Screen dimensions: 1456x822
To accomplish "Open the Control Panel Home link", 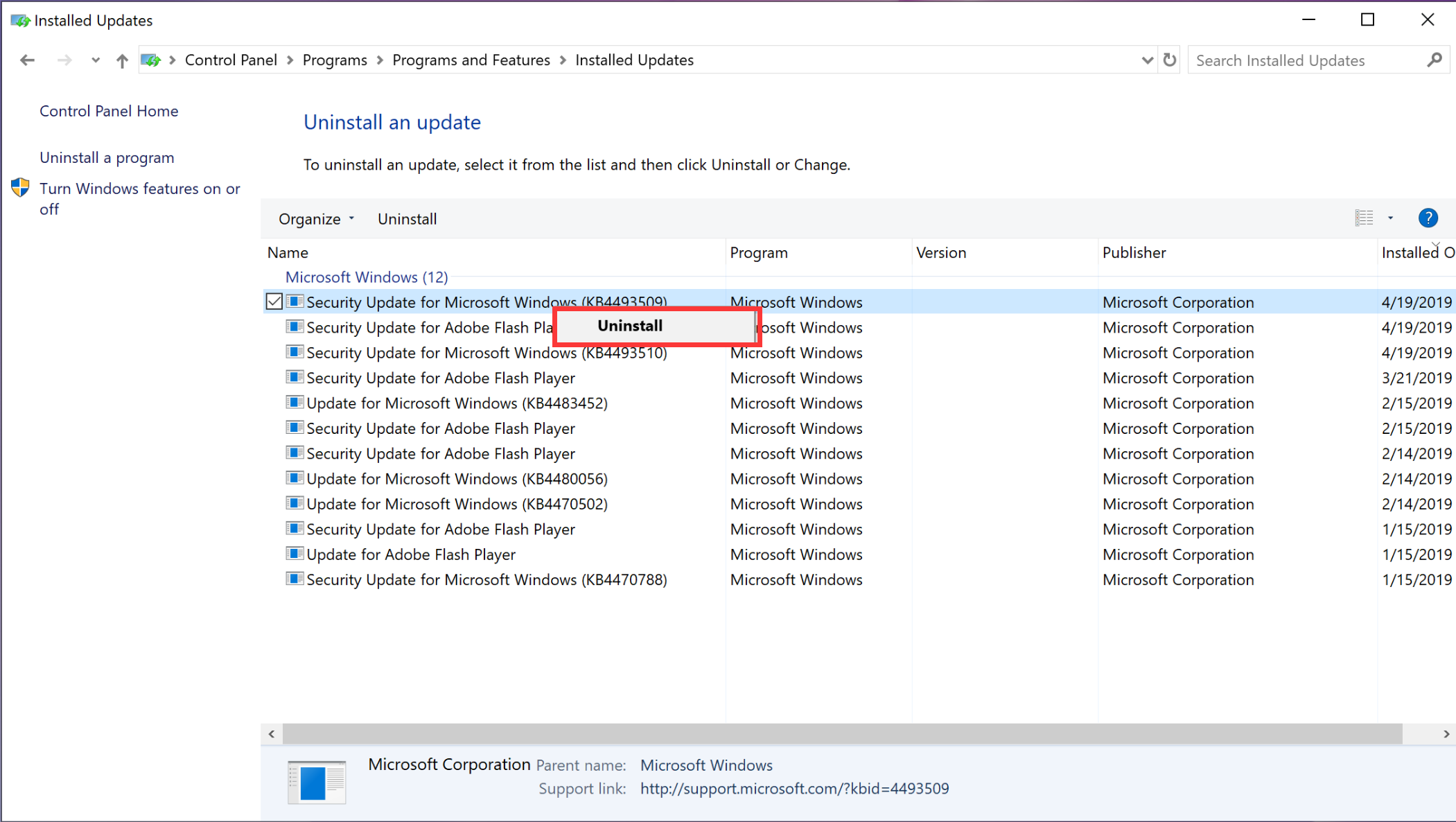I will point(109,111).
